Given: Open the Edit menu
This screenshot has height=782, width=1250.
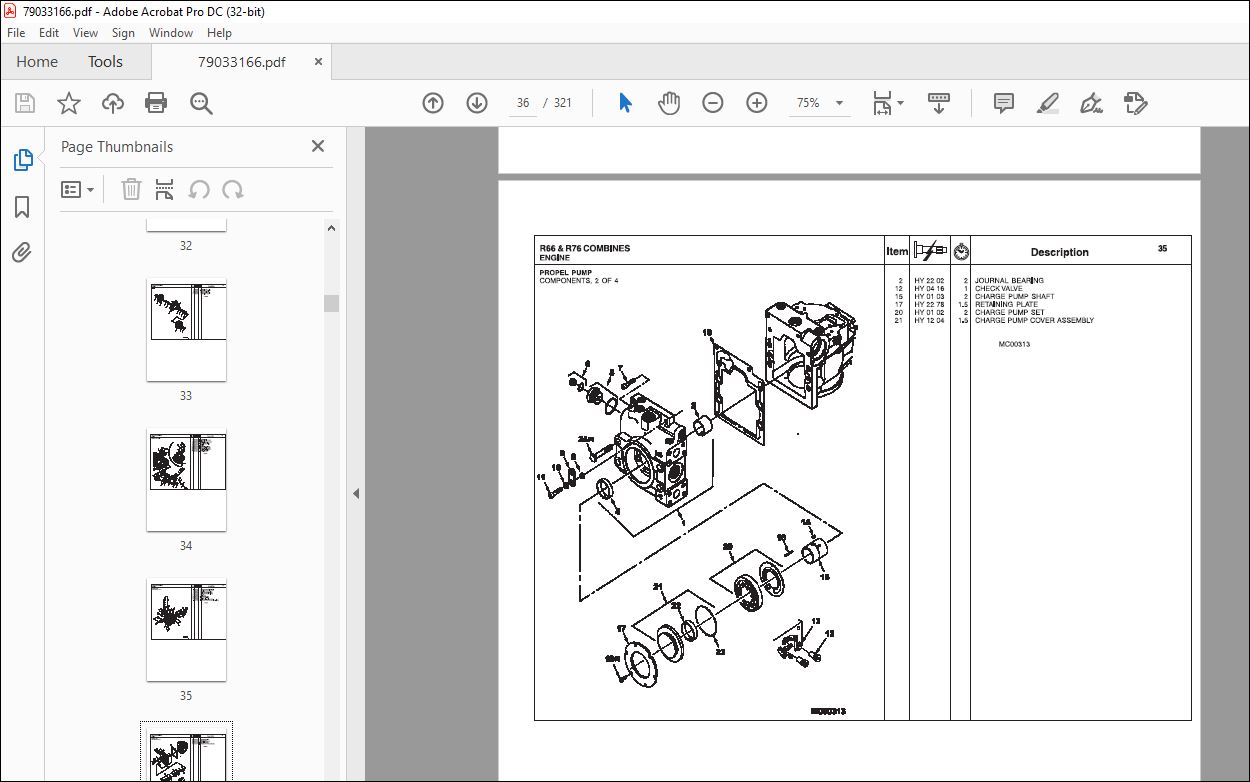Looking at the screenshot, I should click(49, 33).
